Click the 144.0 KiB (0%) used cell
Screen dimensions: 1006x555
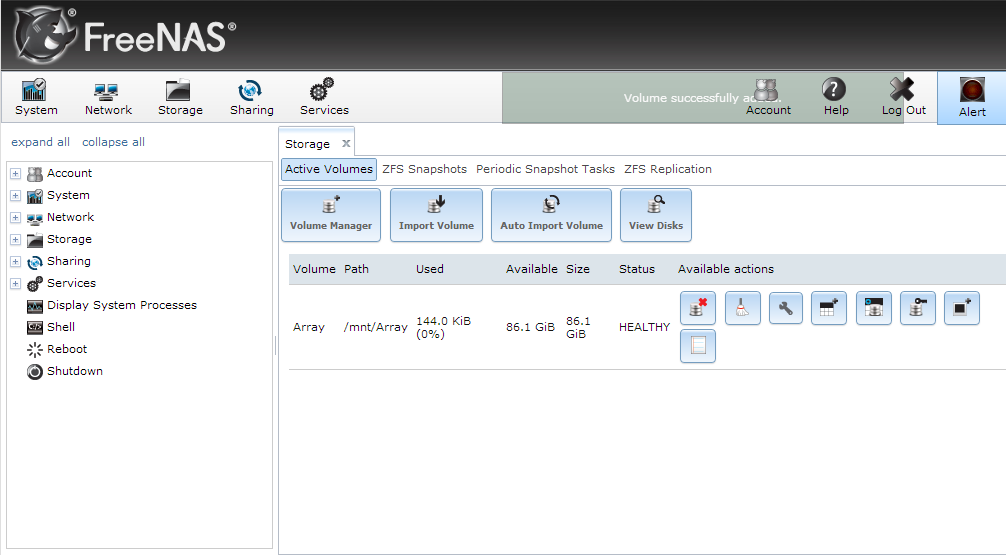pyautogui.click(x=443, y=327)
